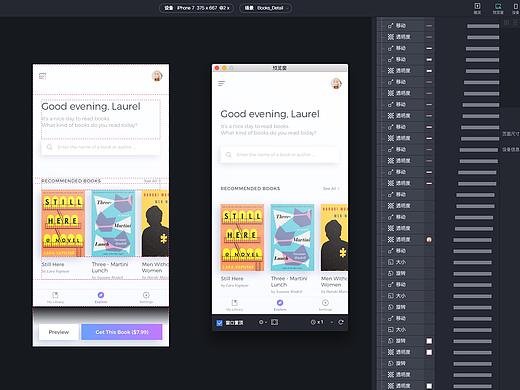Image resolution: width=520 pixels, height=390 pixels.
Task: Open the Settings tab in preview window
Action: (325, 305)
